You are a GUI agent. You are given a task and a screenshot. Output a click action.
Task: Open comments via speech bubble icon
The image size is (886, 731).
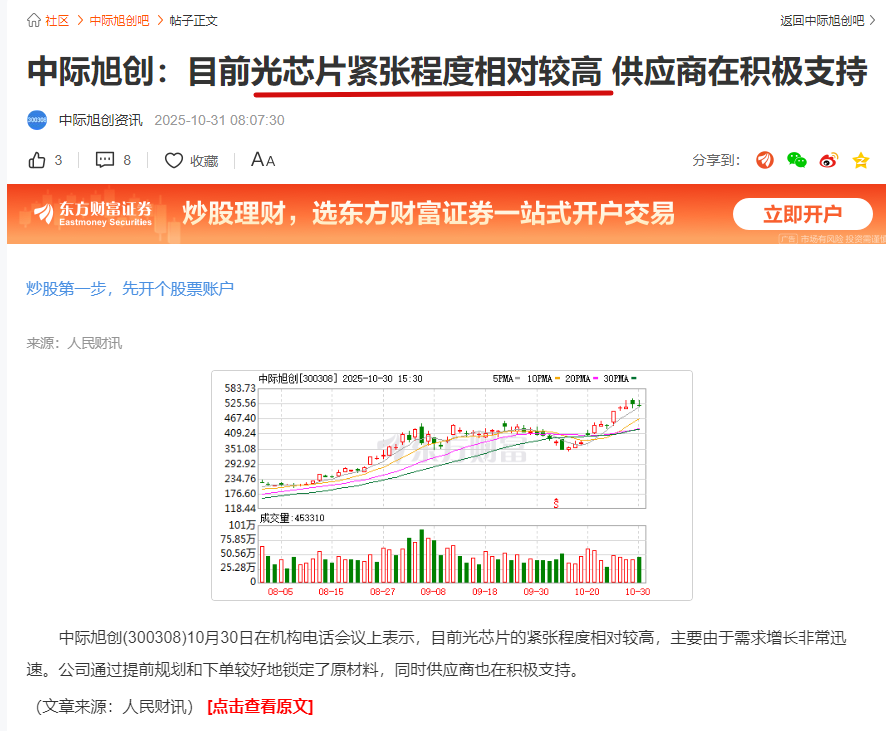[x=105, y=160]
